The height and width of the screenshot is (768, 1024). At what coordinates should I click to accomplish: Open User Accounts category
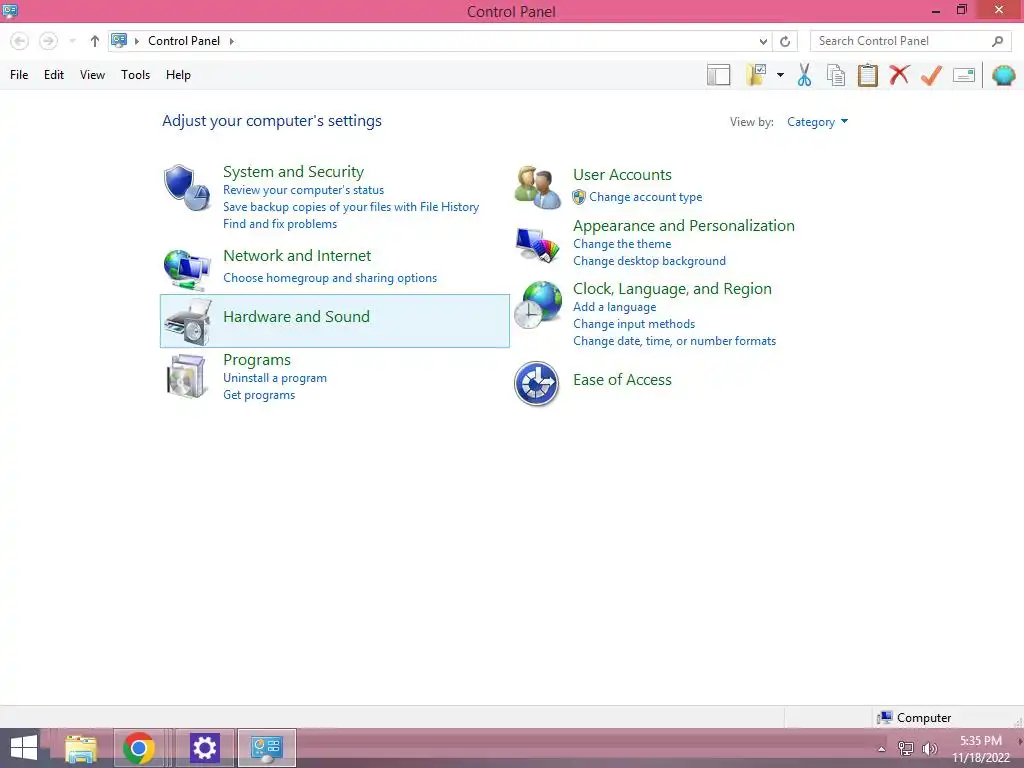click(x=622, y=175)
